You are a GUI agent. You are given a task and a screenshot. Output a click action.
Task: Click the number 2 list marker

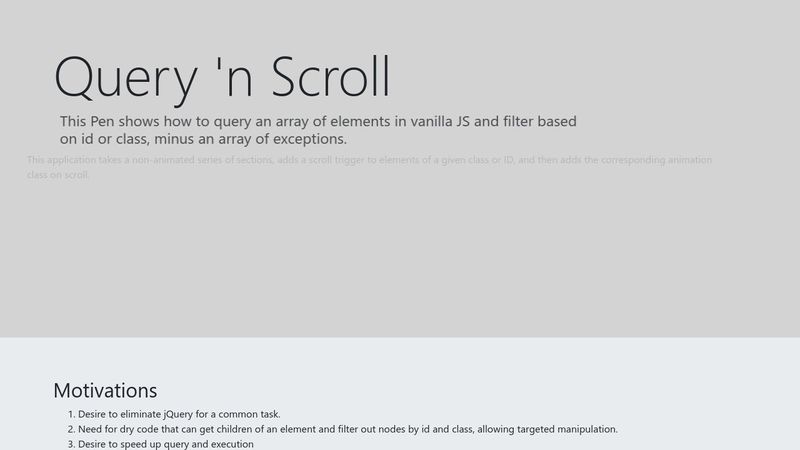71,429
